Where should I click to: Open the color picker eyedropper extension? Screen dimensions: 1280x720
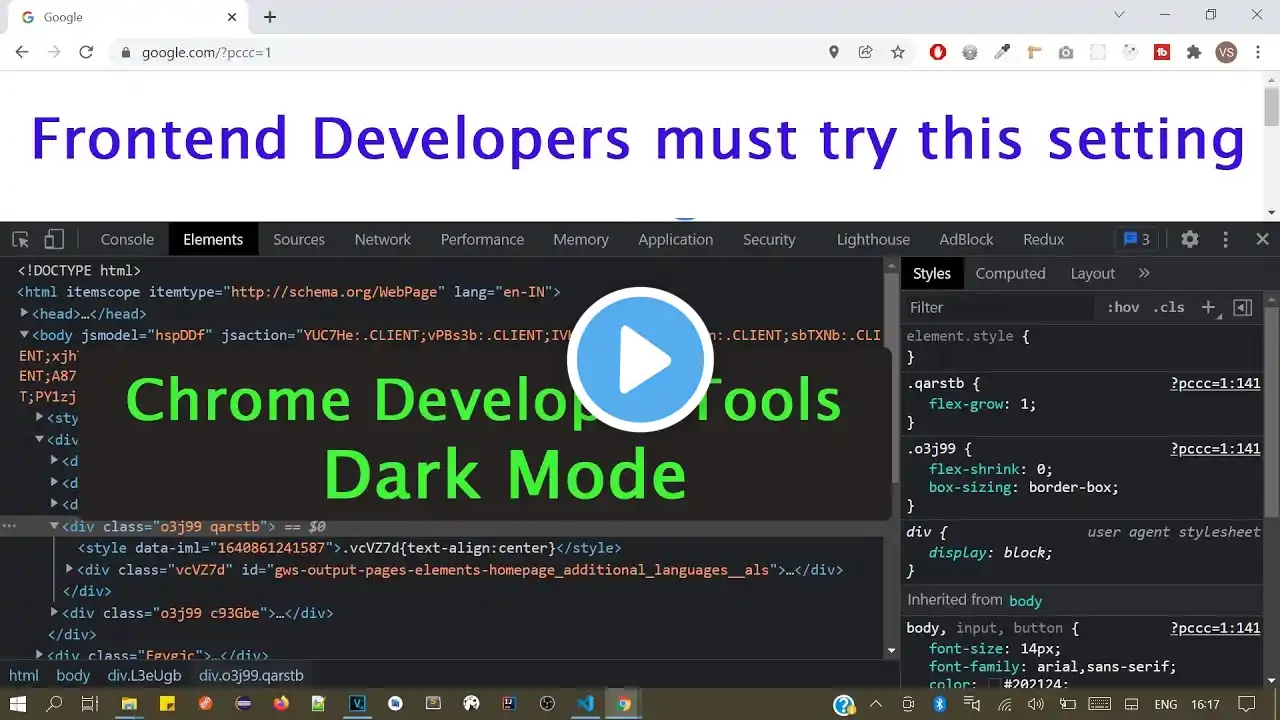tap(1002, 52)
